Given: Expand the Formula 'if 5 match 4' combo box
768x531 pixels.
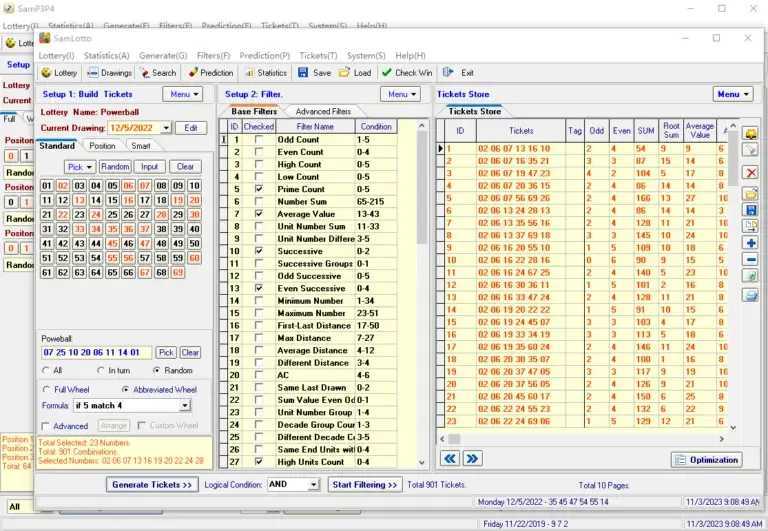Looking at the screenshot, I should coord(185,406).
